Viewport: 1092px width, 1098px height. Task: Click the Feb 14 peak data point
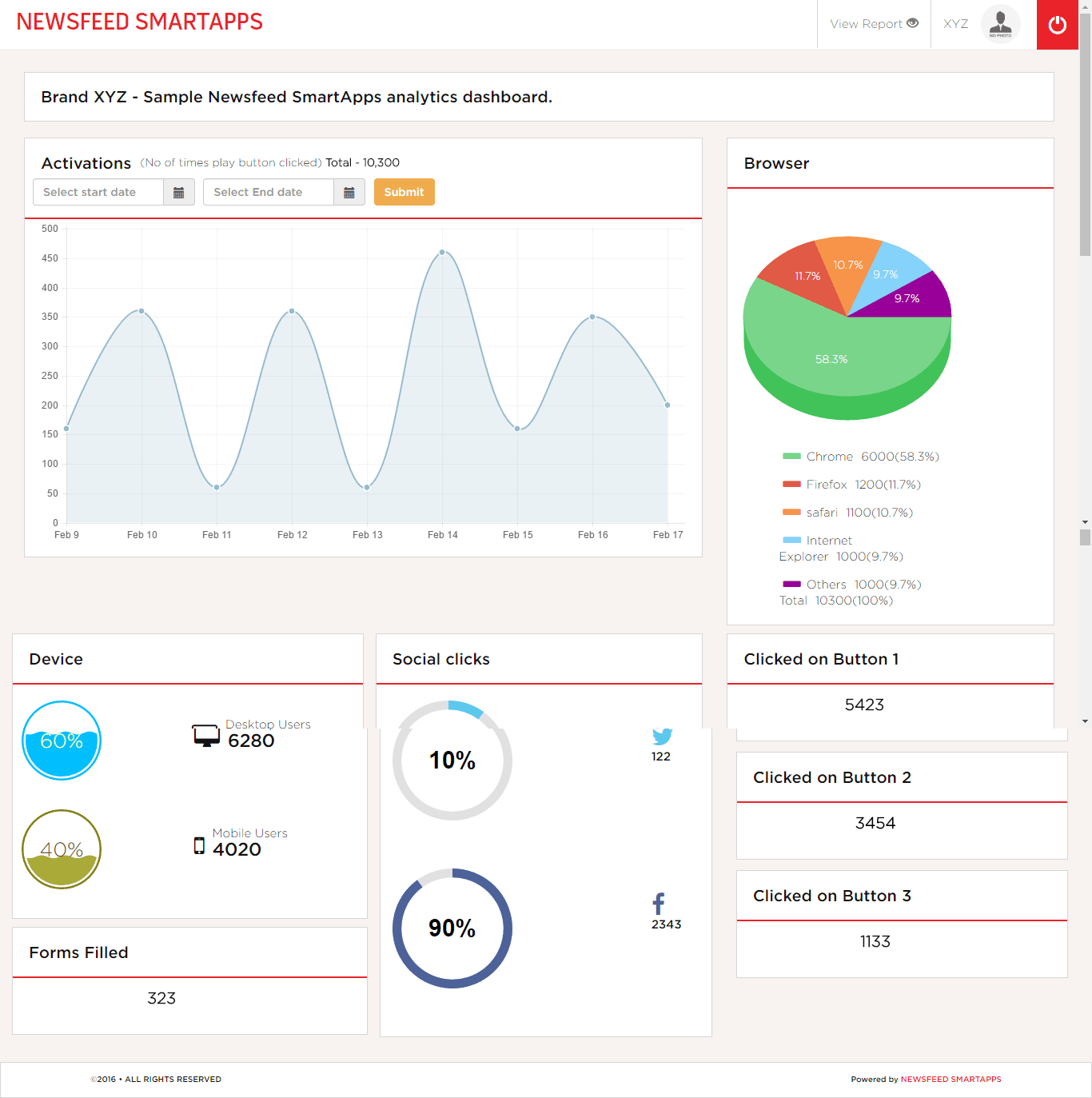[x=442, y=253]
